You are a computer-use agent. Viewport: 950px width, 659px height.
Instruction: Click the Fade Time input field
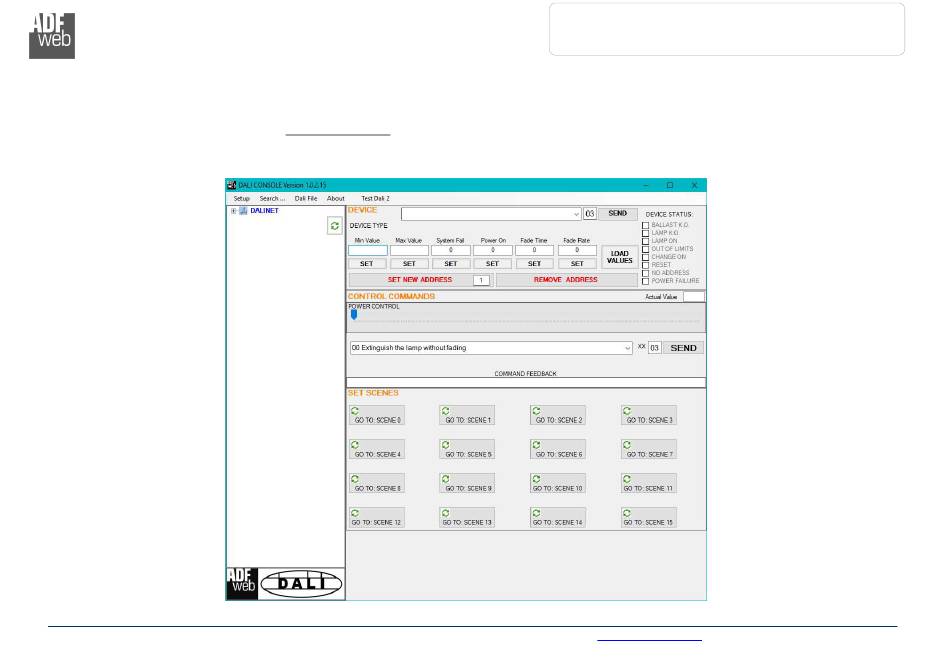pos(534,250)
